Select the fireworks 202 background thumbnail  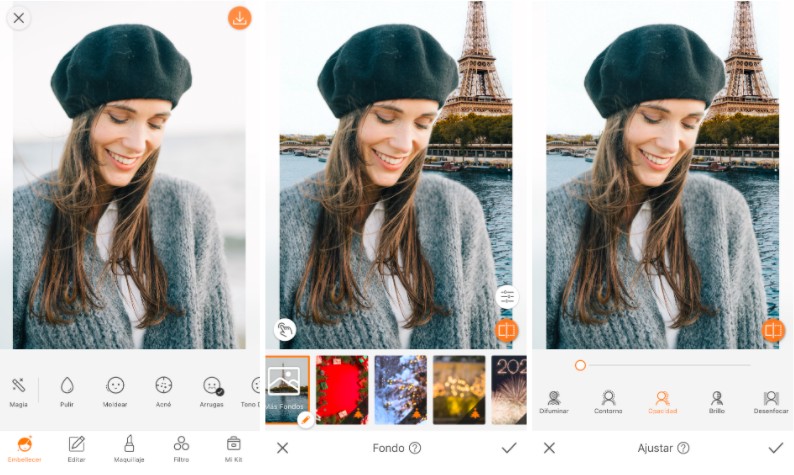[509, 389]
